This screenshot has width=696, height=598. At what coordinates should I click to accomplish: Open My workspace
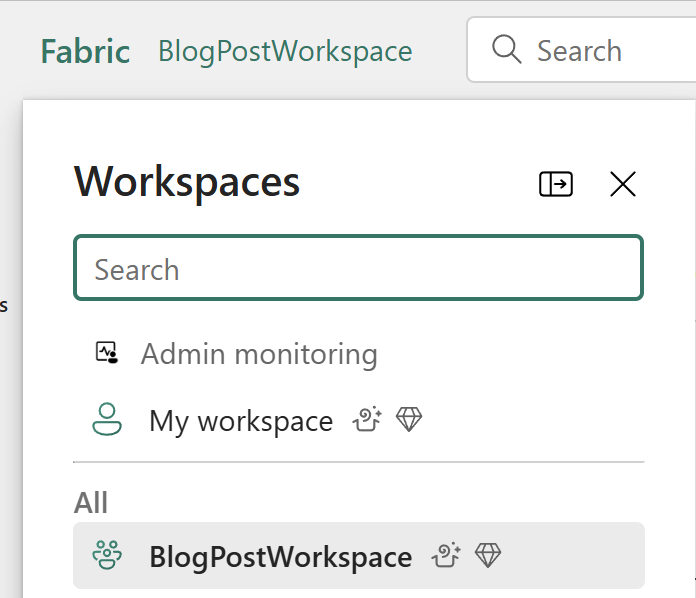tap(241, 421)
